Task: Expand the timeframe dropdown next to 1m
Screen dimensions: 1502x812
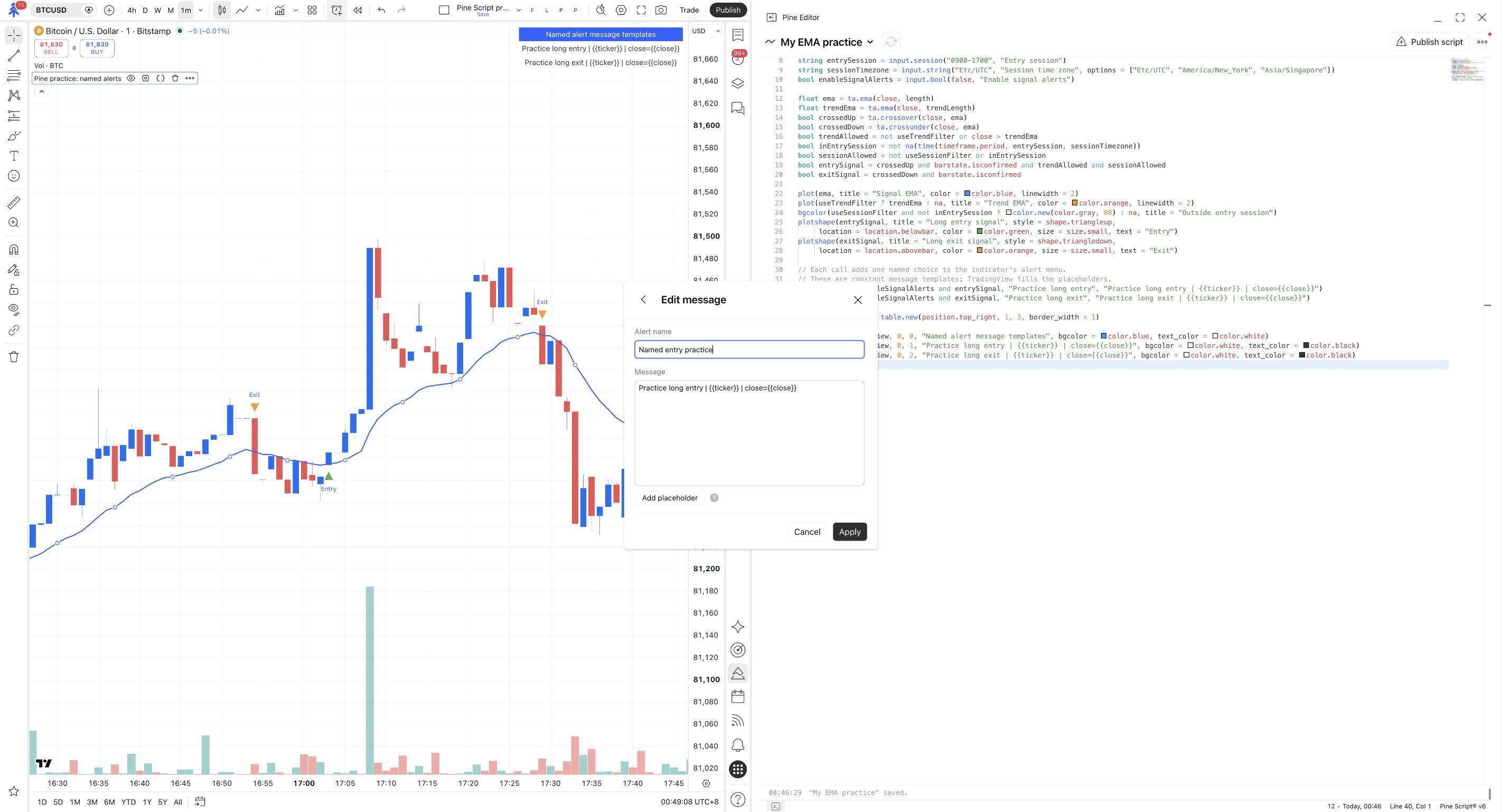Action: point(201,10)
